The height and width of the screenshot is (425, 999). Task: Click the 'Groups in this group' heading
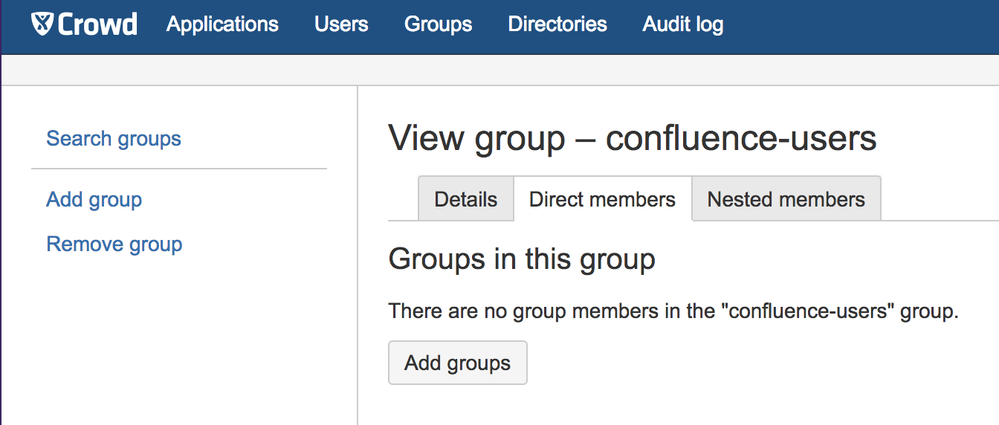tap(522, 260)
